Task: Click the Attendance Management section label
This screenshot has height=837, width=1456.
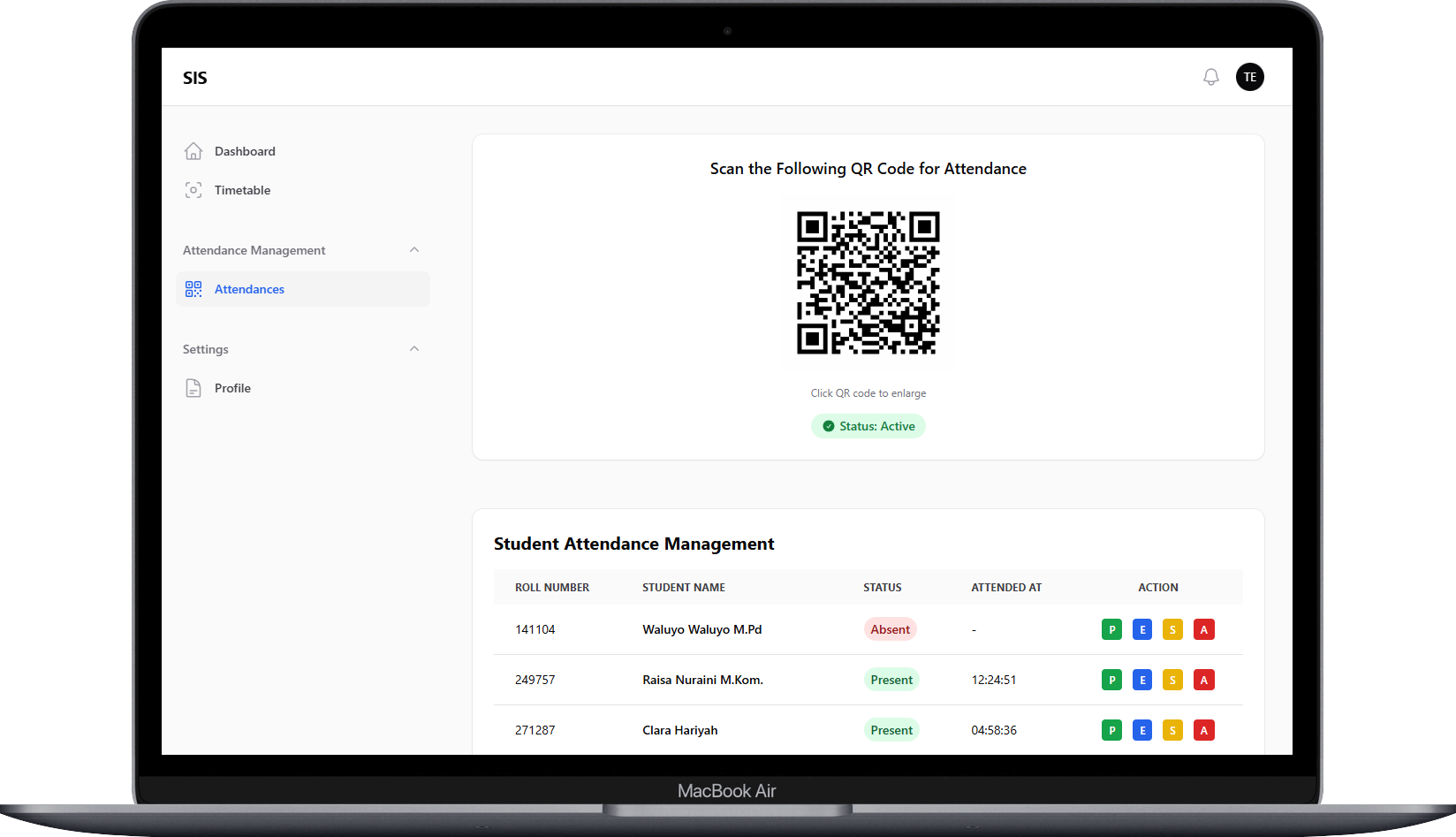Action: coord(254,250)
